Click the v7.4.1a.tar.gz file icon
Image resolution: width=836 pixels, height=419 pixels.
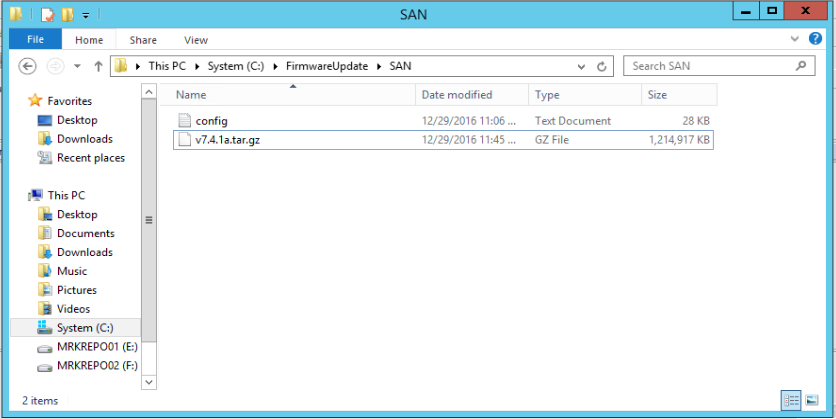[x=184, y=140]
